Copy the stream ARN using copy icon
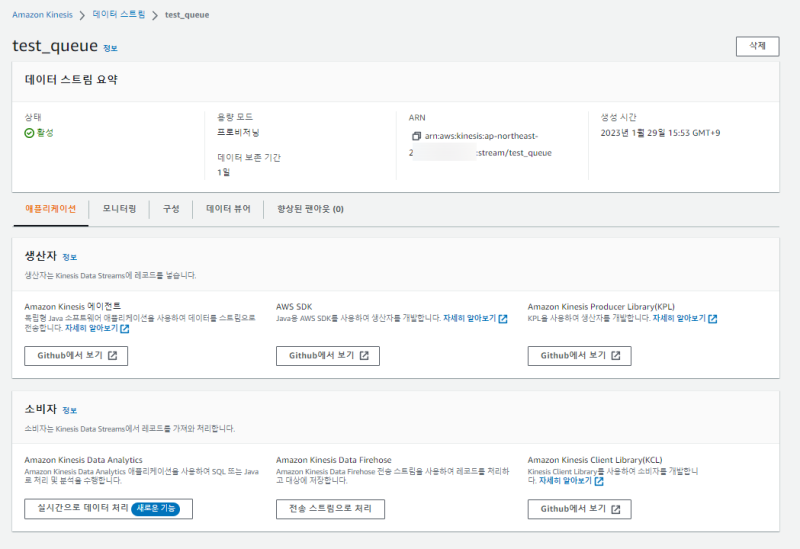The height and width of the screenshot is (549, 800). (416, 136)
